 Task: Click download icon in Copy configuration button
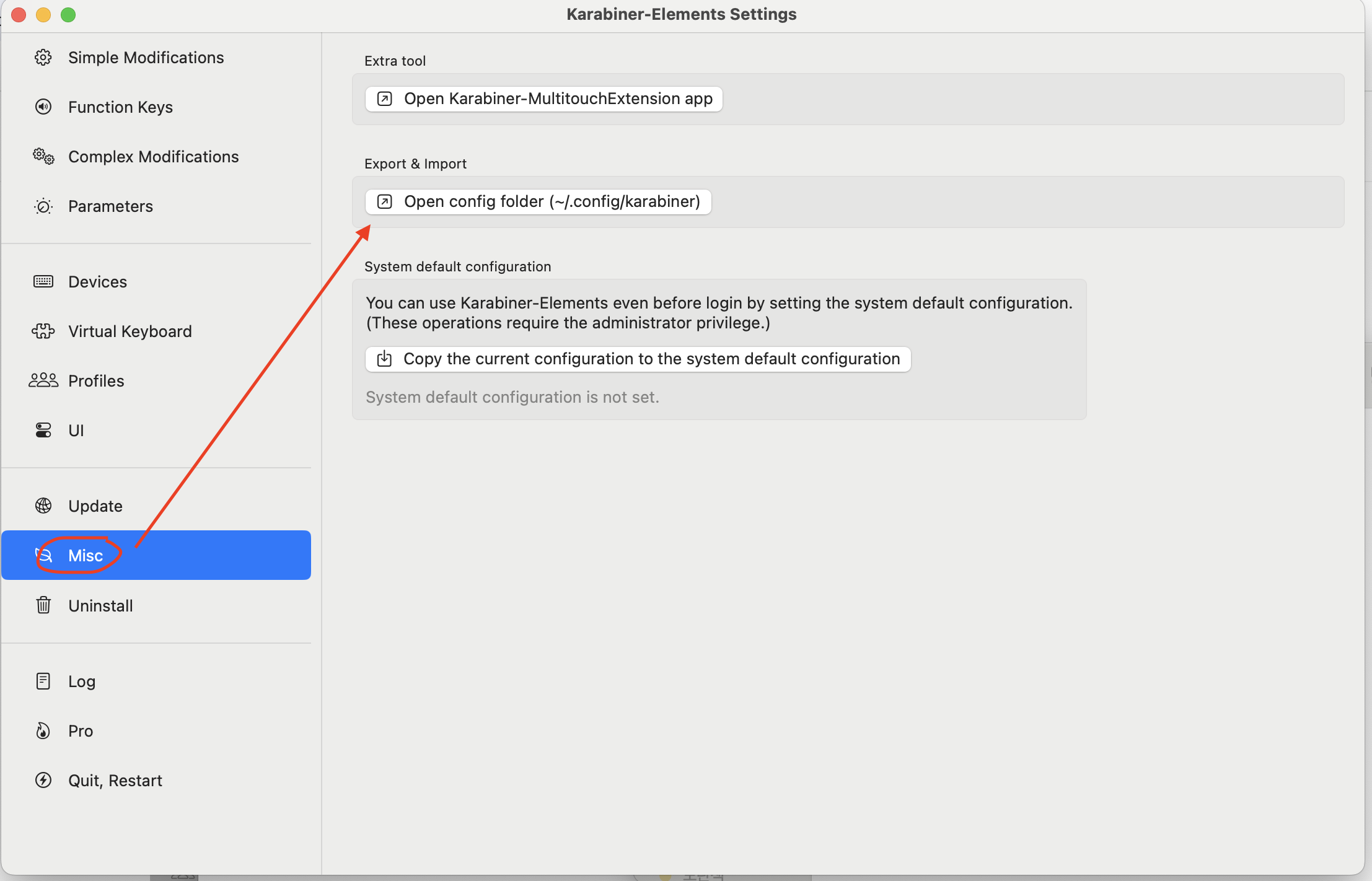(x=384, y=359)
